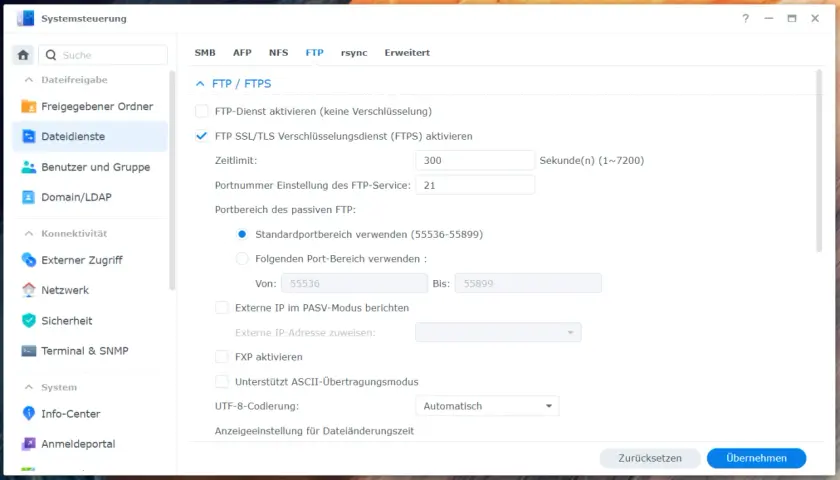Click the home icon in the sidebar

click(x=23, y=55)
